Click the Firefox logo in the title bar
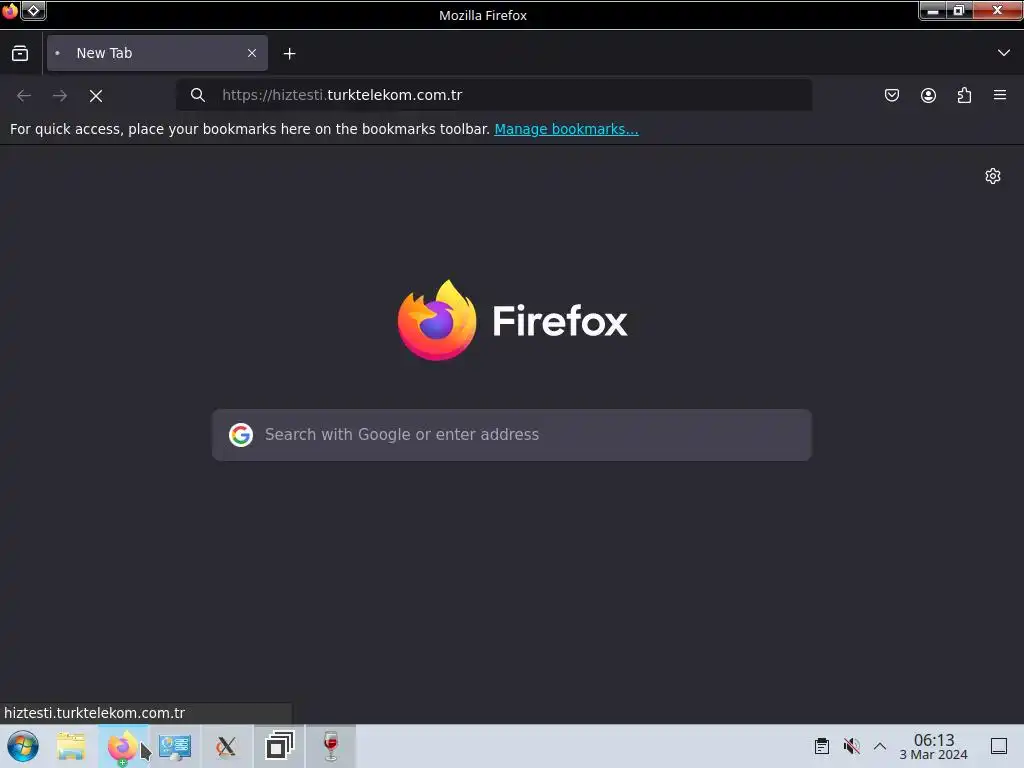The image size is (1024, 768). (x=10, y=11)
